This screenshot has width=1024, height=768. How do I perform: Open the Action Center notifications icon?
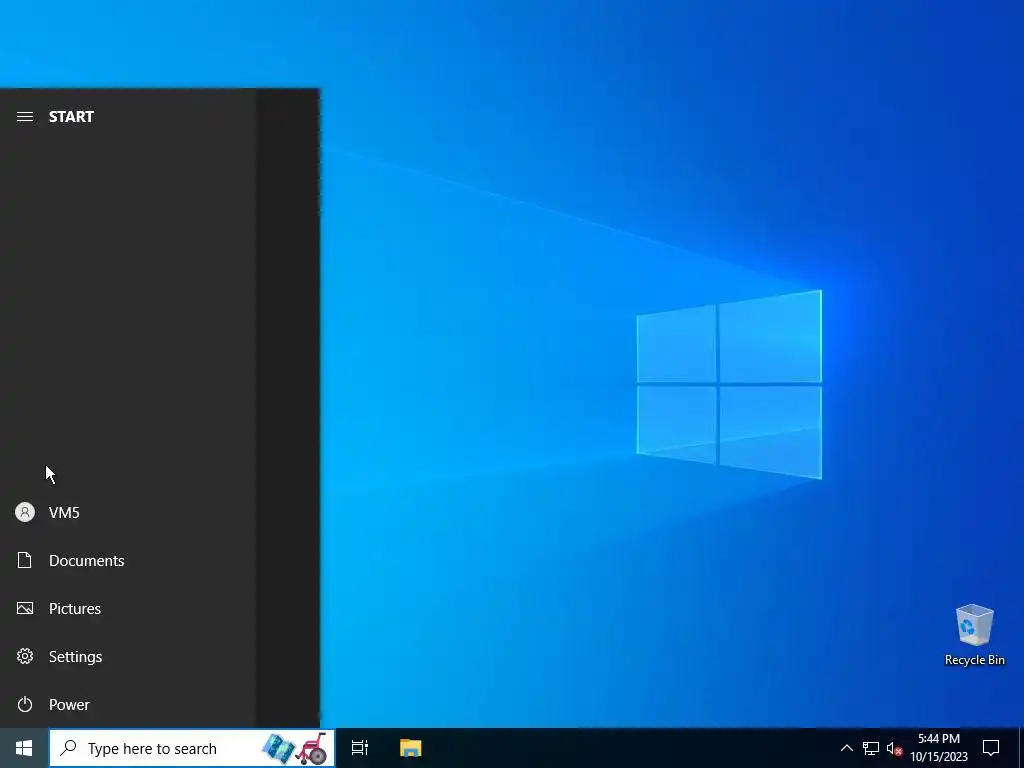coord(991,748)
